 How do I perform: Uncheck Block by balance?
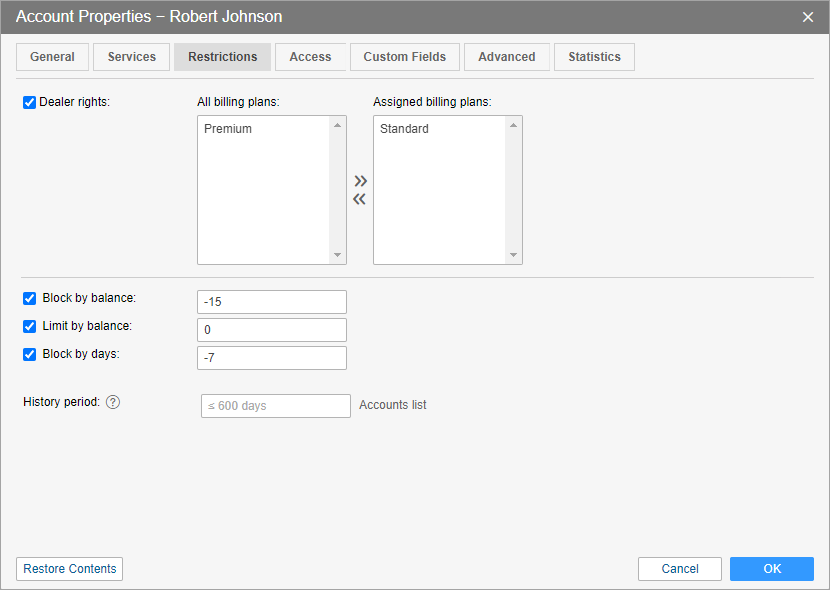click(x=30, y=298)
